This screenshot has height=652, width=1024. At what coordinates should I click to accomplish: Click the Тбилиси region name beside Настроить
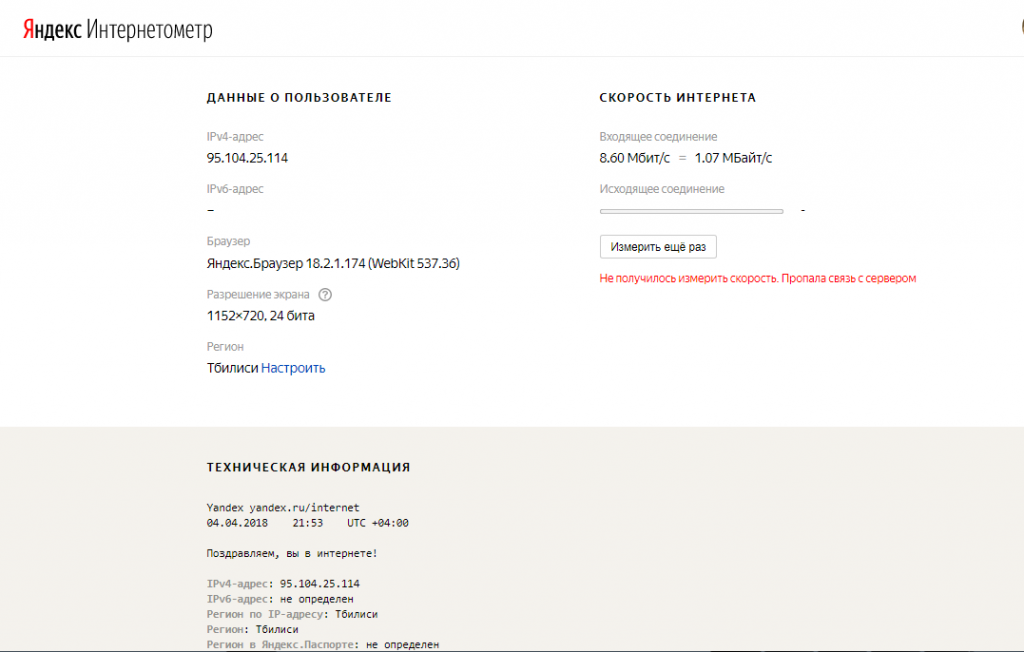pyautogui.click(x=232, y=368)
